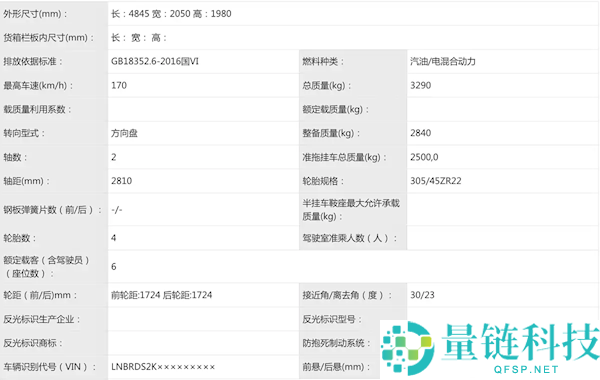Select the tire spec 305/45ZR22
Screen dimensions: 600x380
click(436, 181)
